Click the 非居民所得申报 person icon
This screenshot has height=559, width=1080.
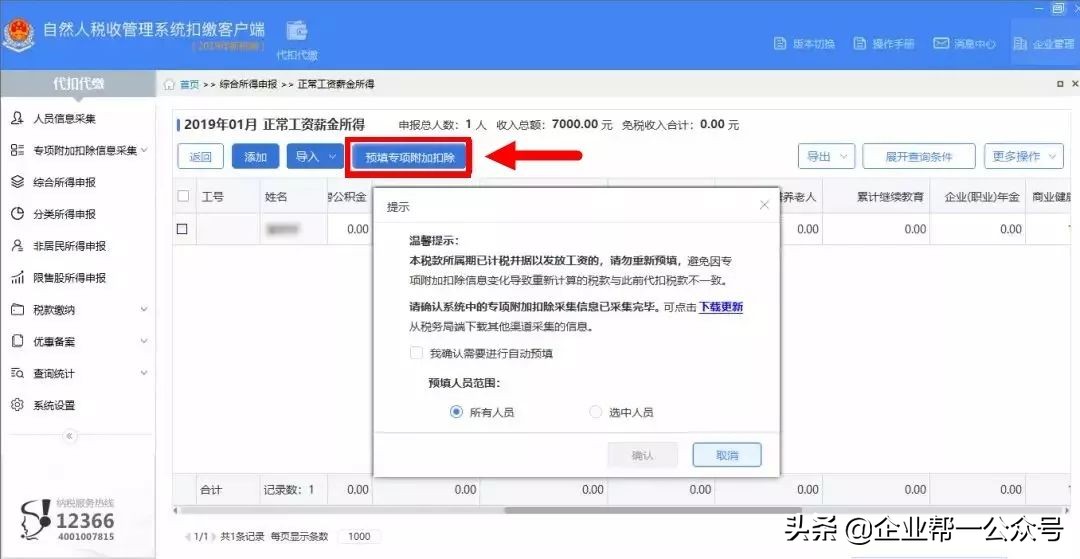point(17,246)
